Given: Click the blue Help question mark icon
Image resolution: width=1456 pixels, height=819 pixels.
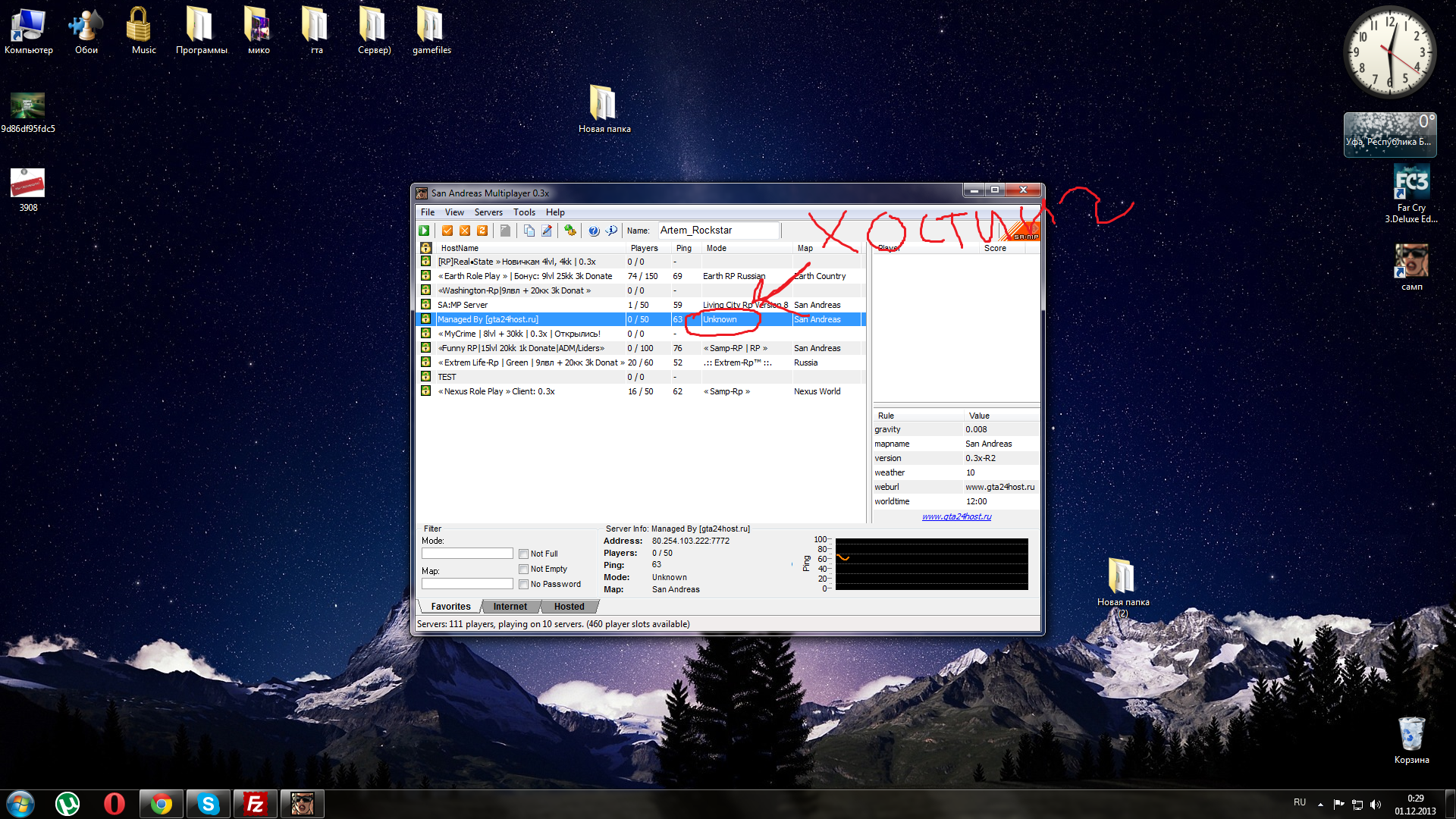Looking at the screenshot, I should point(594,231).
